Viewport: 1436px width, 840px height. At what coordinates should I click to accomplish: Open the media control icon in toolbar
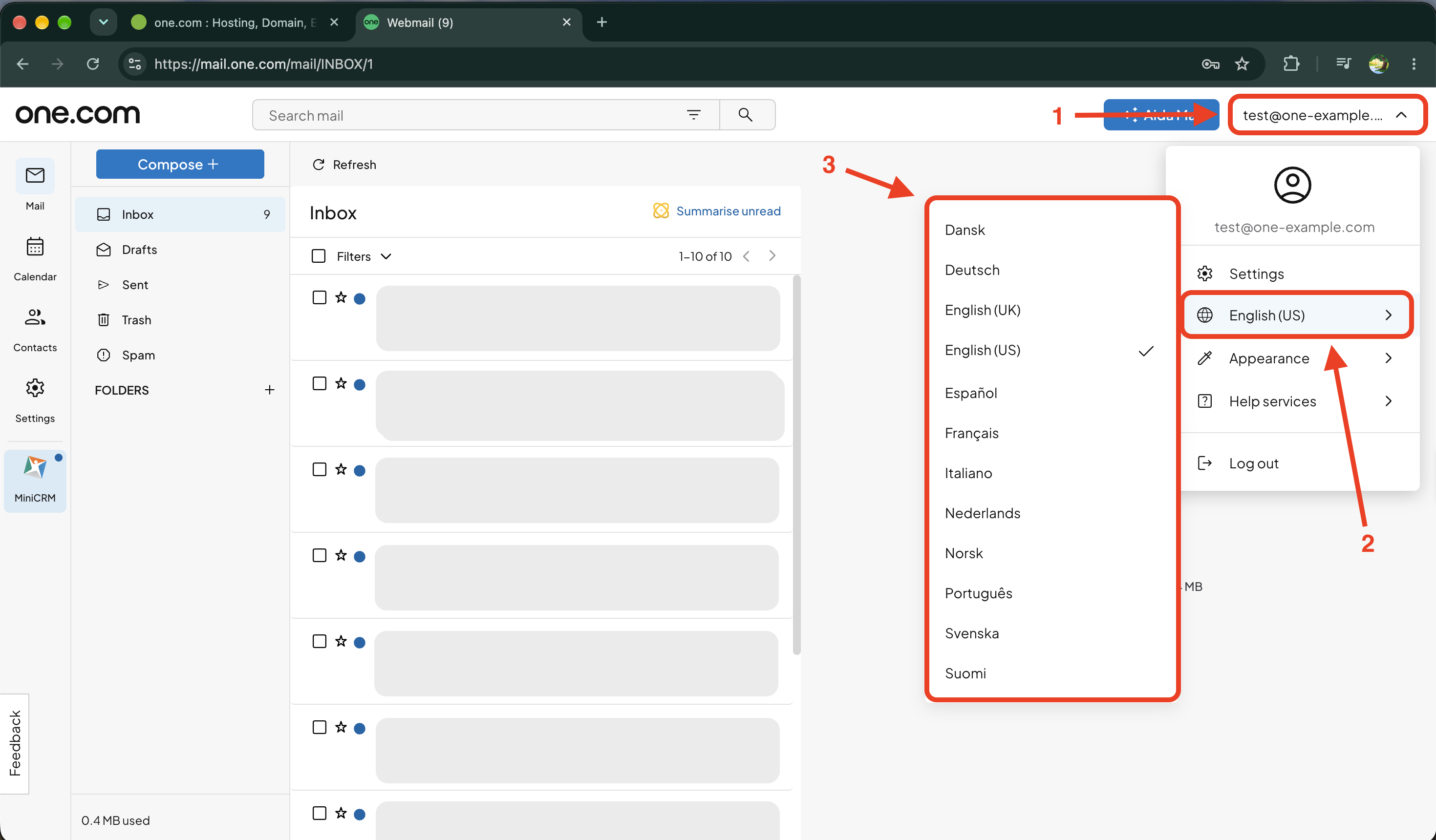[x=1343, y=64]
